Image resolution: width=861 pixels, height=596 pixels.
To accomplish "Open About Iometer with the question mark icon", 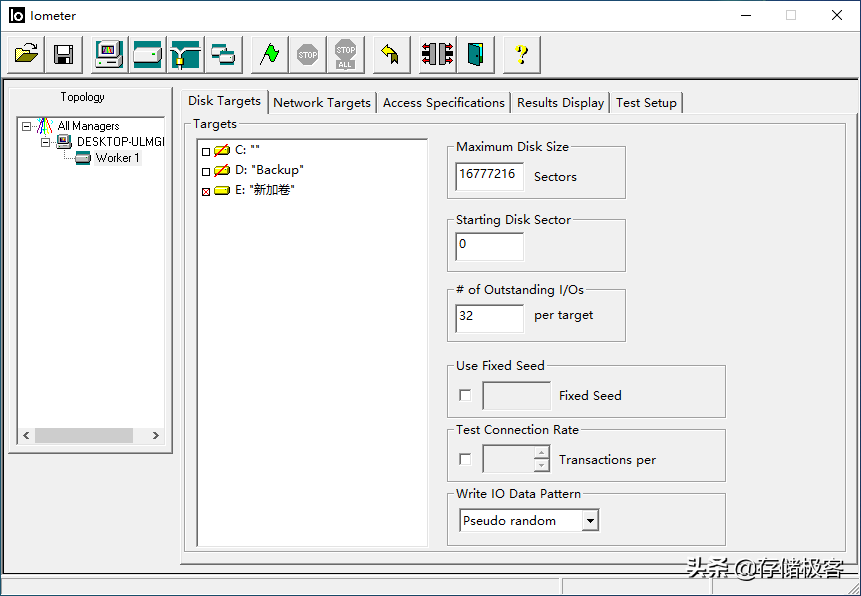I will 522,54.
